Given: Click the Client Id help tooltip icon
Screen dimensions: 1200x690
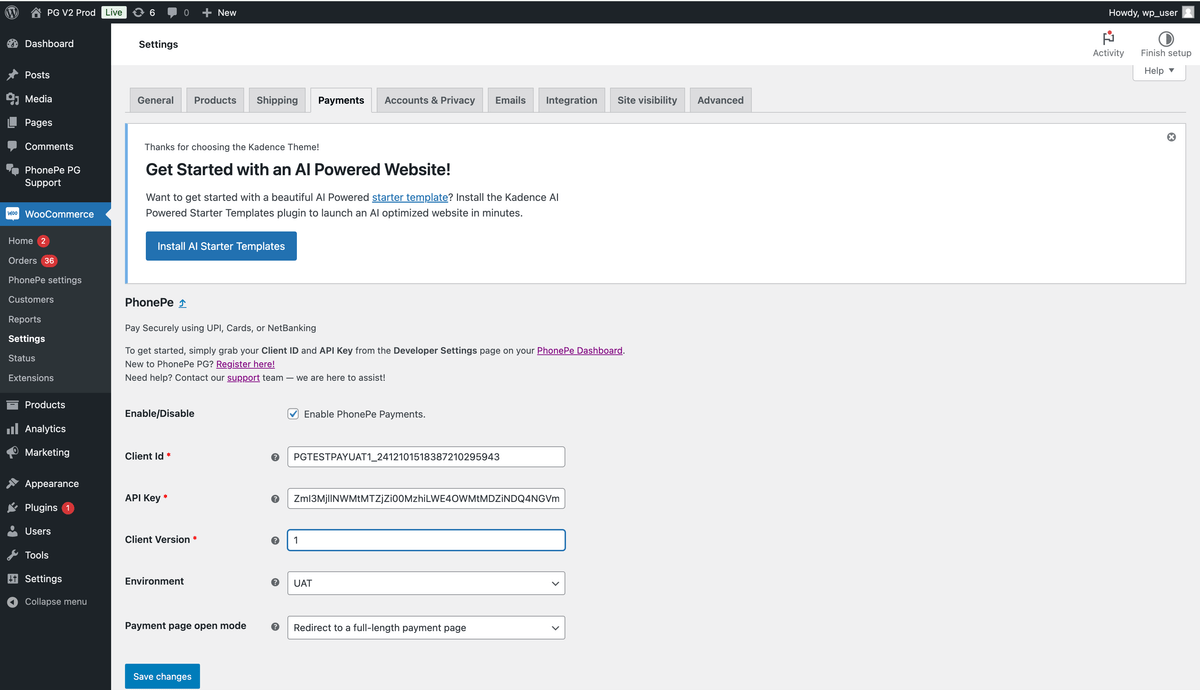Looking at the screenshot, I should pyautogui.click(x=275, y=457).
